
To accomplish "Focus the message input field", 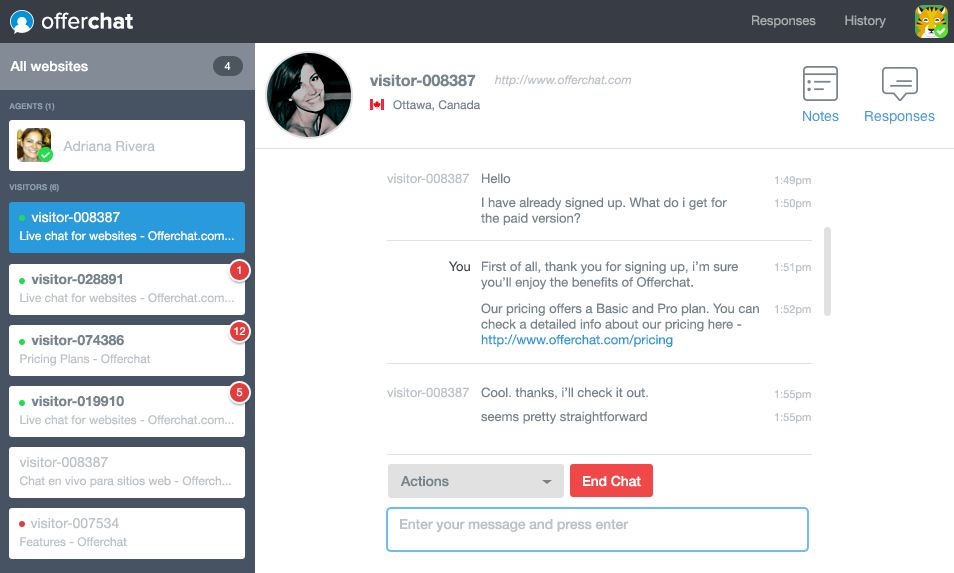I will (597, 529).
